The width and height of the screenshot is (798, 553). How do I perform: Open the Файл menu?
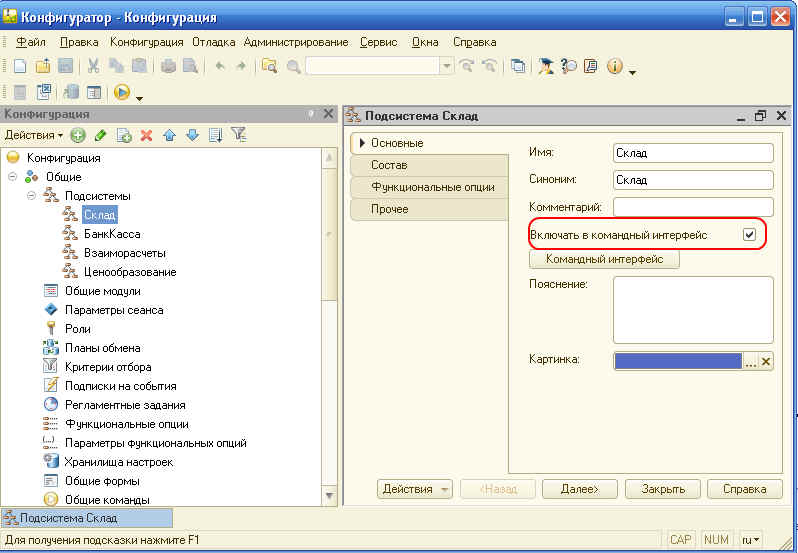click(31, 42)
